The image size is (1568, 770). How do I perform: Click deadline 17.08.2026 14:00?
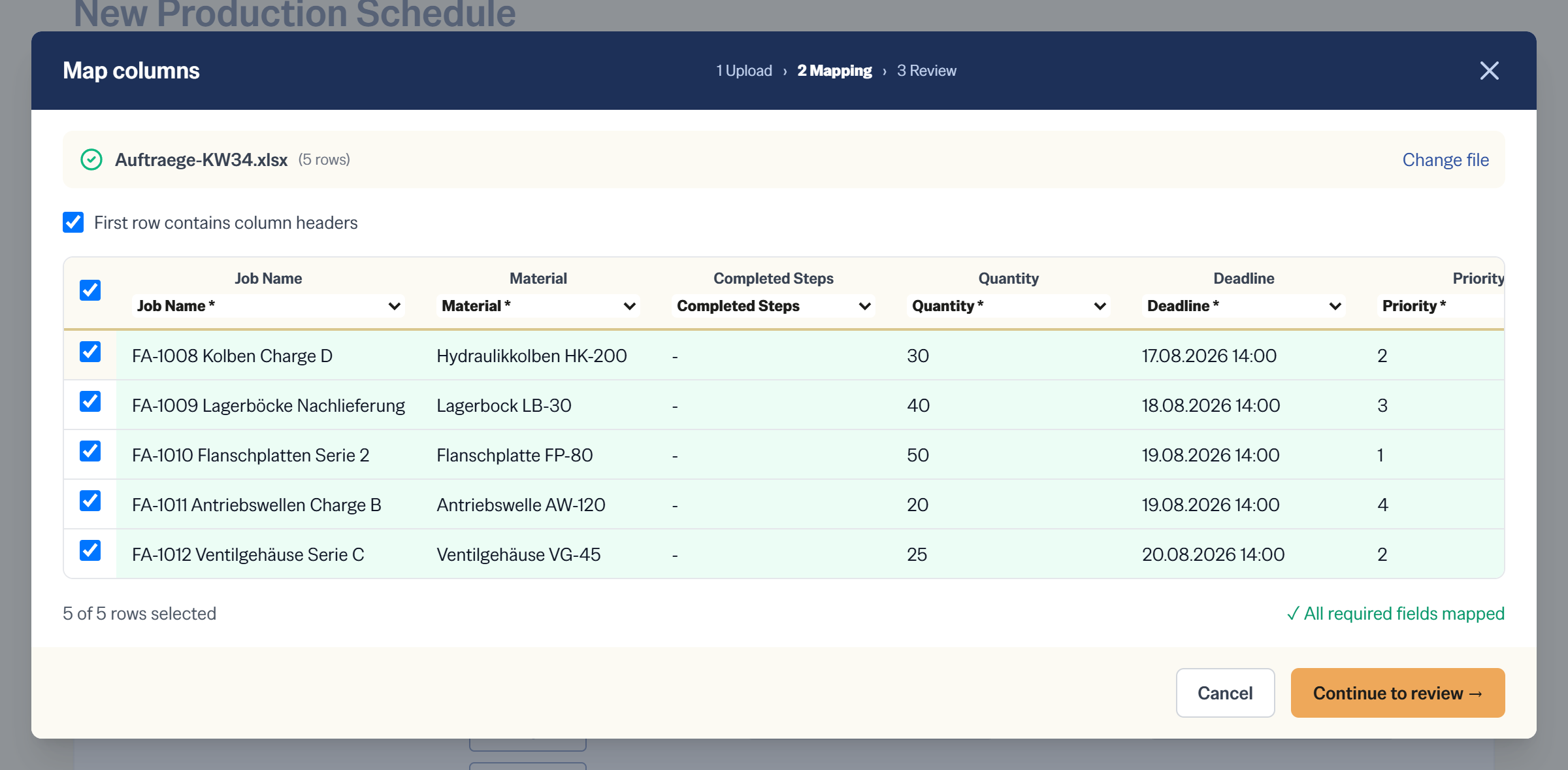point(1209,356)
